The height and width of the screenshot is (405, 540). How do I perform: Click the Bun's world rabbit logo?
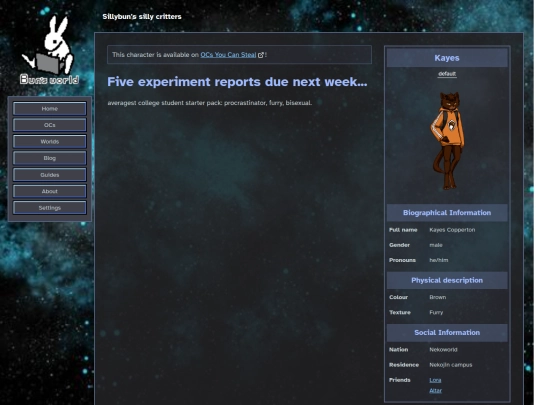(x=49, y=50)
